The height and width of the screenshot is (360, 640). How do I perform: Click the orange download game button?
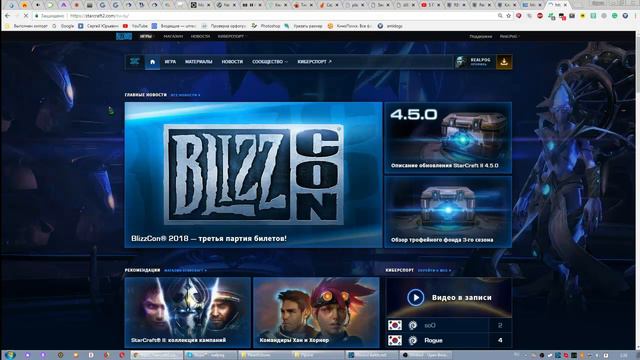coord(504,62)
